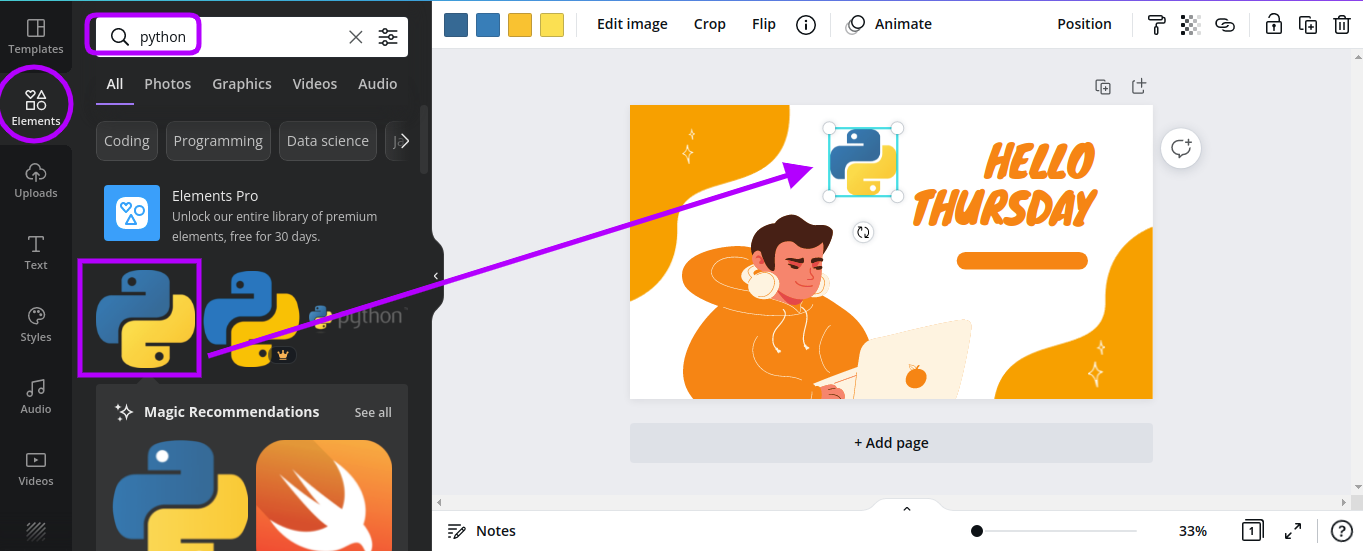Screen dimensions: 1363x556
Task: Pick the dark blue color swatch
Action: coord(456,25)
